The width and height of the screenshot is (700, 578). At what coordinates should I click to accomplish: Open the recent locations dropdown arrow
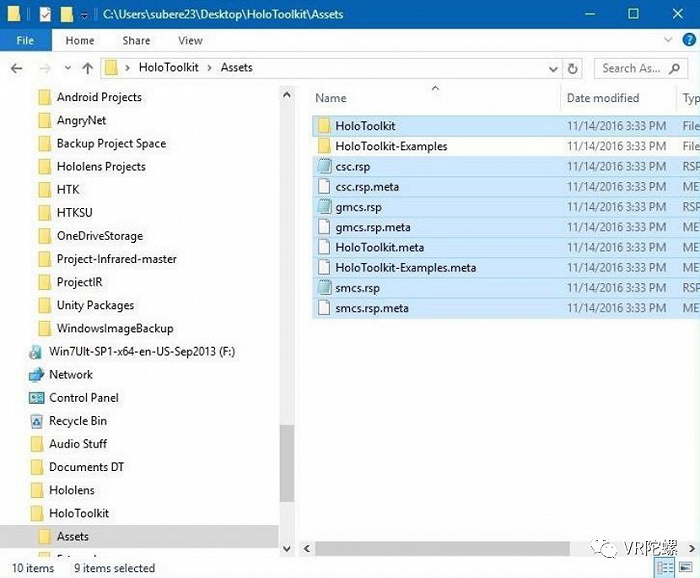[x=66, y=68]
